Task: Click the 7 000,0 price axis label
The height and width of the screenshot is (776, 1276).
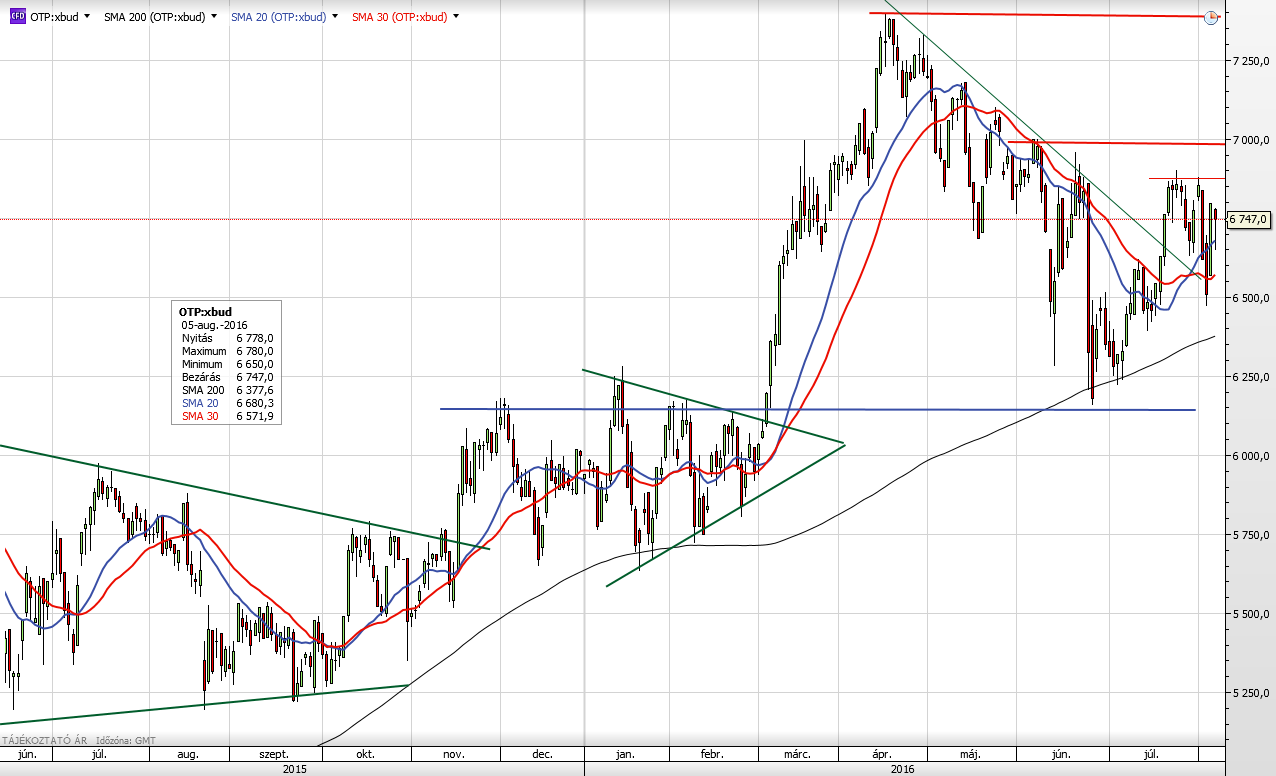Action: click(x=1250, y=140)
